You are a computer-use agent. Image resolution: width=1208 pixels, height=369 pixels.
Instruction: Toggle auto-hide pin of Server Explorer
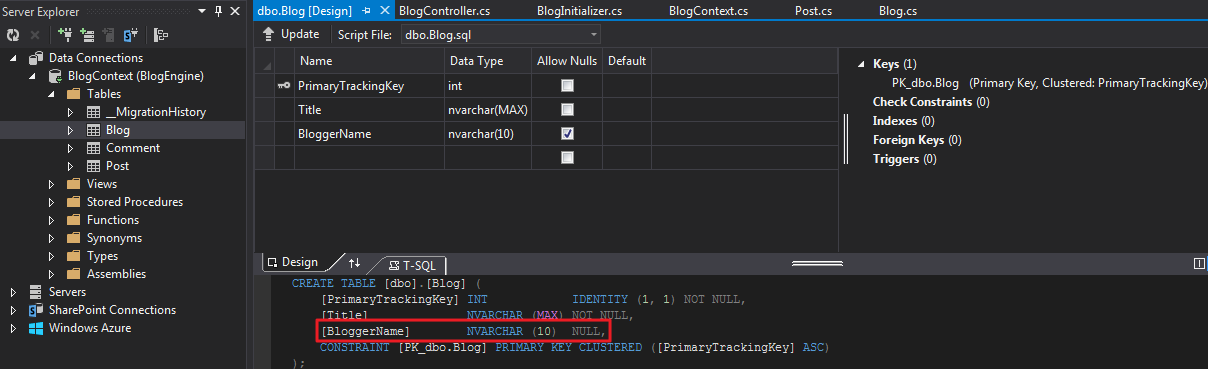tap(219, 10)
